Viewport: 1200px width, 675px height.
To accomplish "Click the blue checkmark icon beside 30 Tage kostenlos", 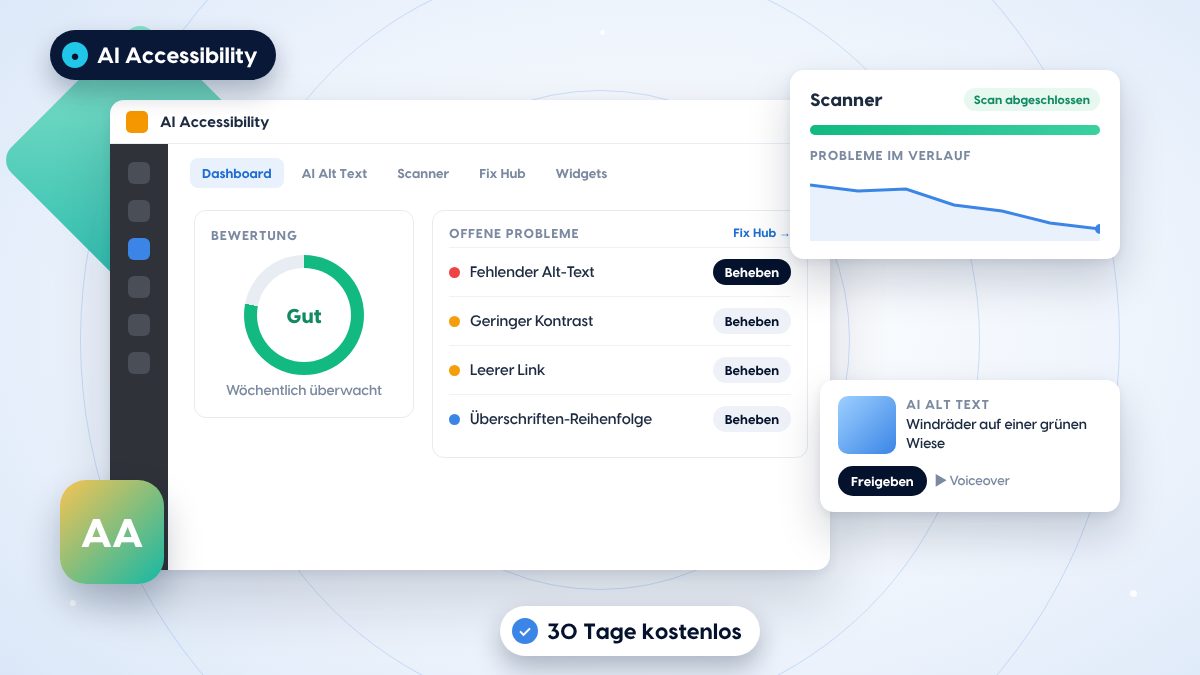I will tap(525, 631).
